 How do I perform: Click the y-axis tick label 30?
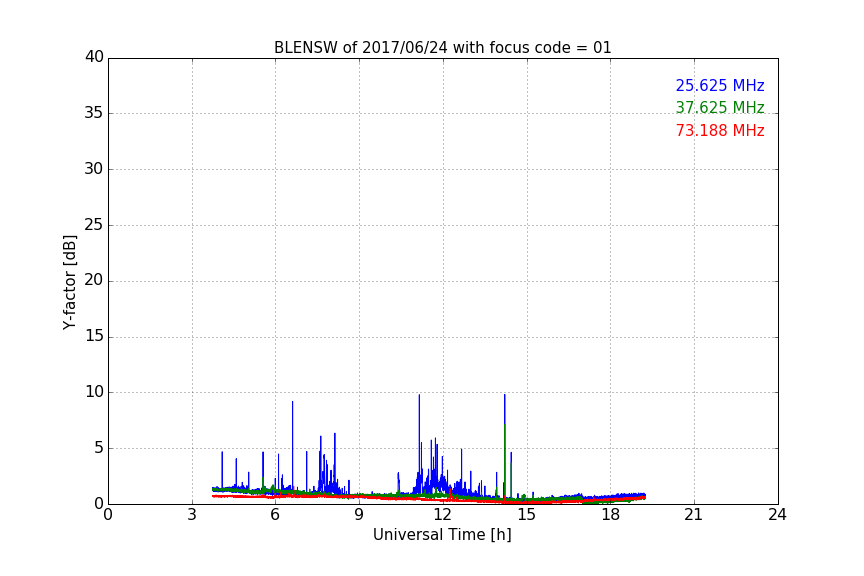pos(94,169)
